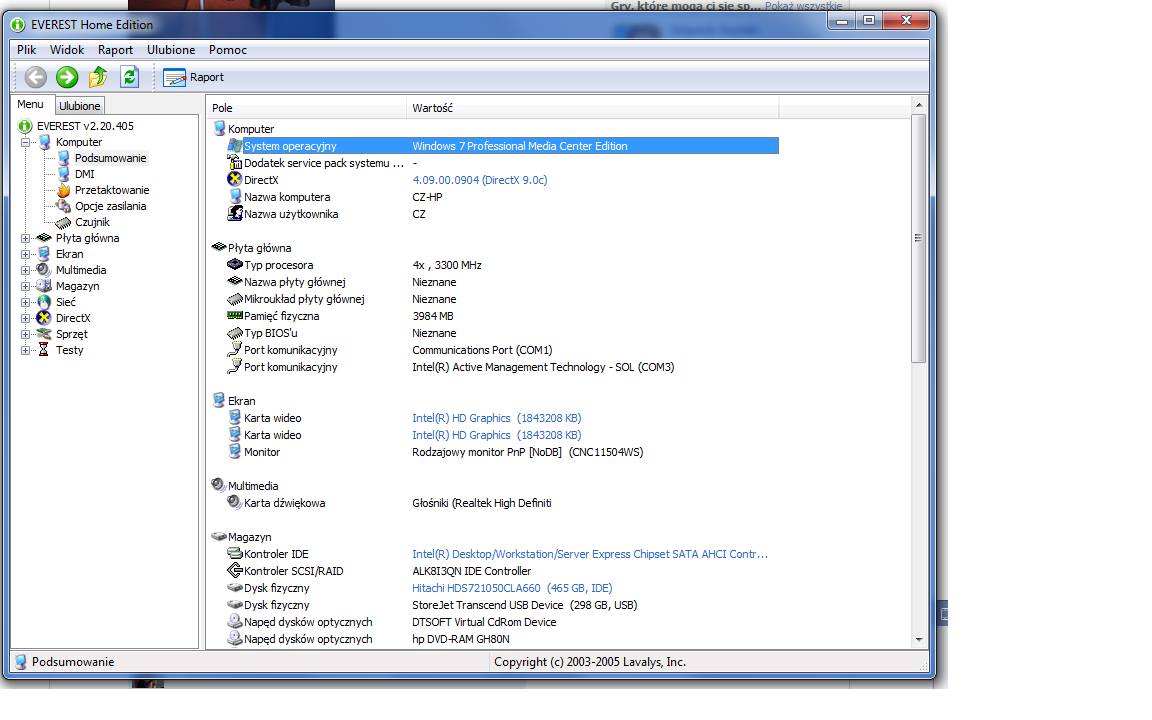Open the Intel SATA AHCI Controller link
This screenshot has width=1152, height=720.
[x=590, y=555]
